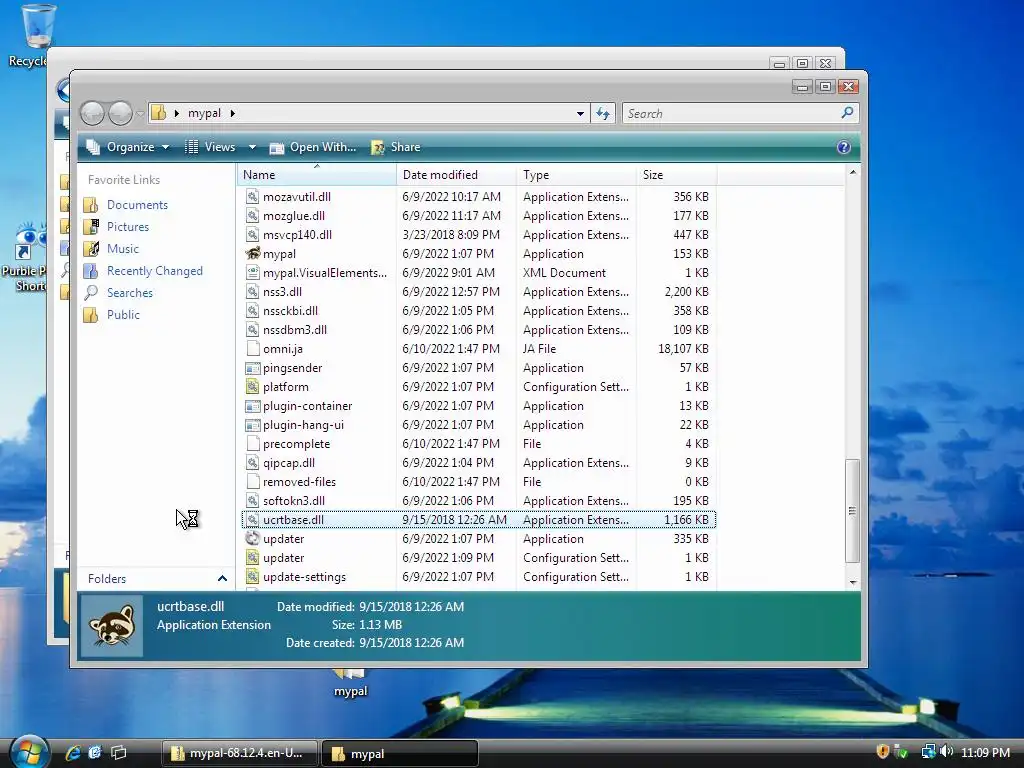The image size is (1024, 768).
Task: Click the pingsender application icon
Action: click(x=253, y=368)
